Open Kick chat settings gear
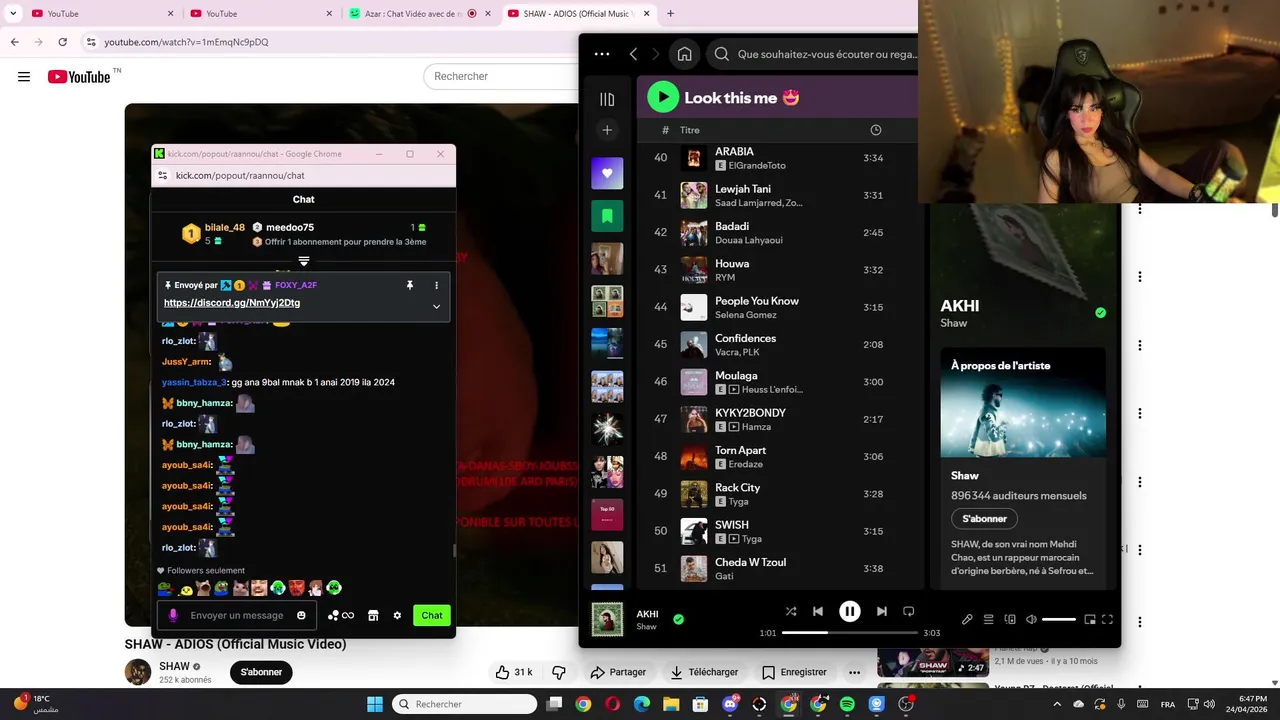1280x720 pixels. tap(397, 615)
